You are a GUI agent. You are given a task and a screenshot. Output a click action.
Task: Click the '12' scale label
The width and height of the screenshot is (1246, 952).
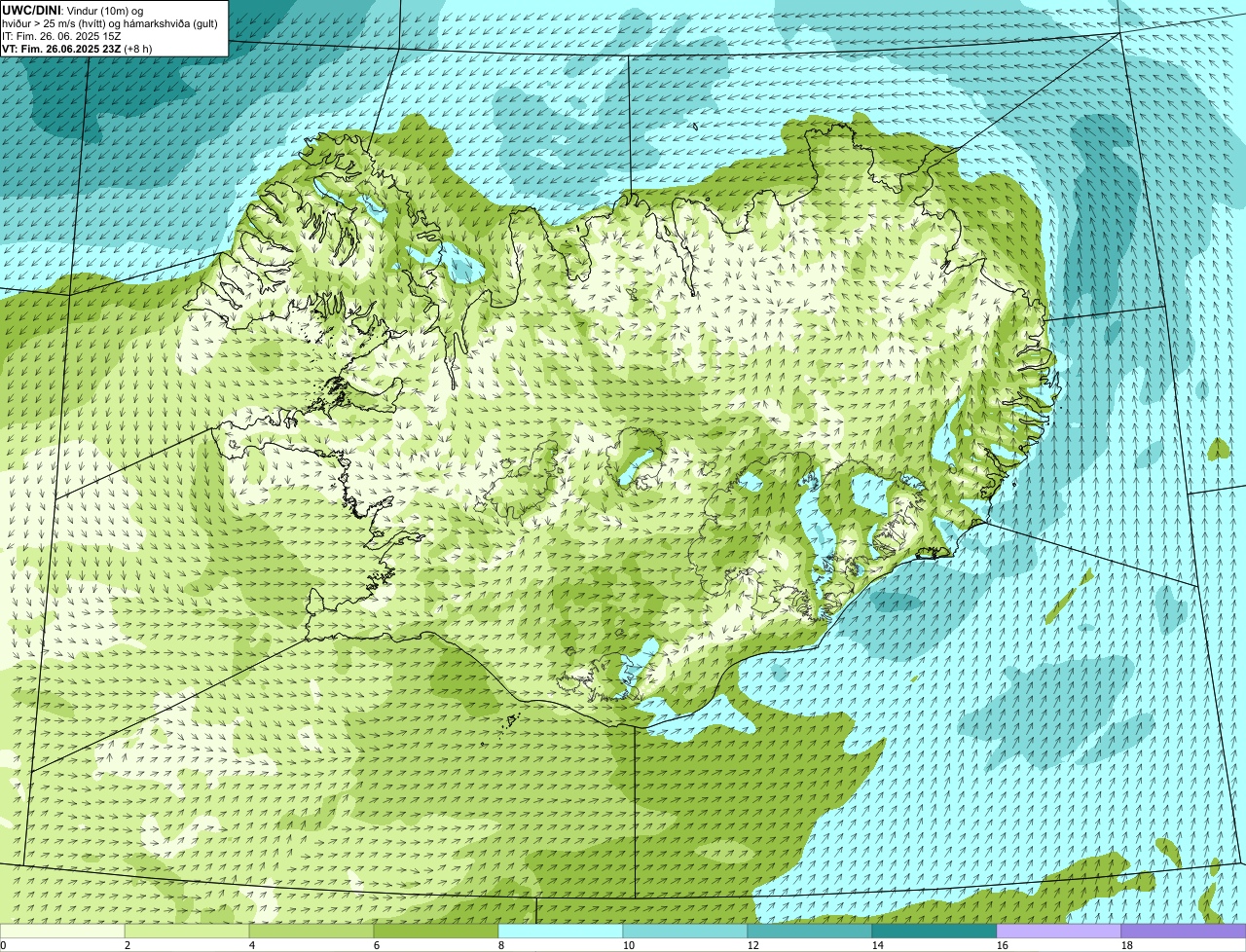point(753,945)
